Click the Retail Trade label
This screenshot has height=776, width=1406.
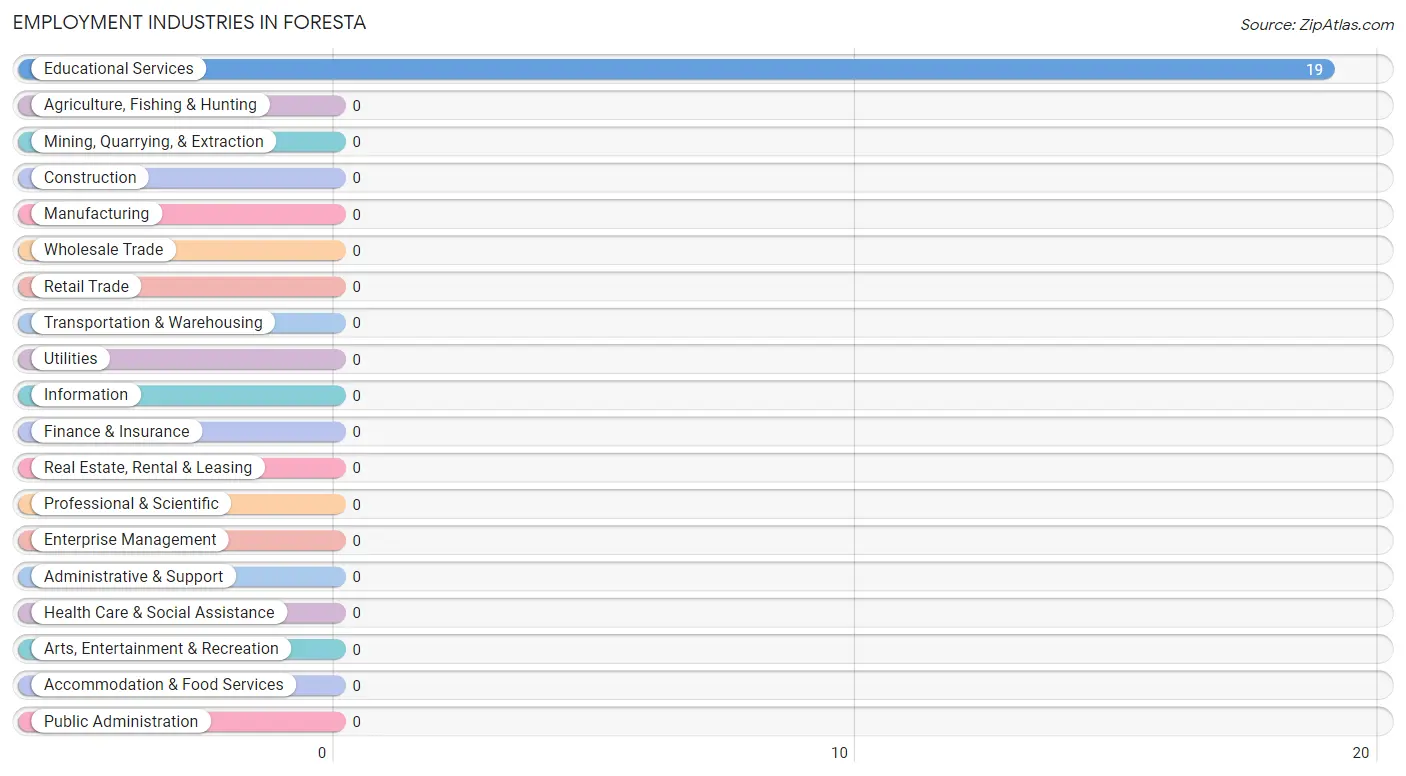click(x=86, y=287)
